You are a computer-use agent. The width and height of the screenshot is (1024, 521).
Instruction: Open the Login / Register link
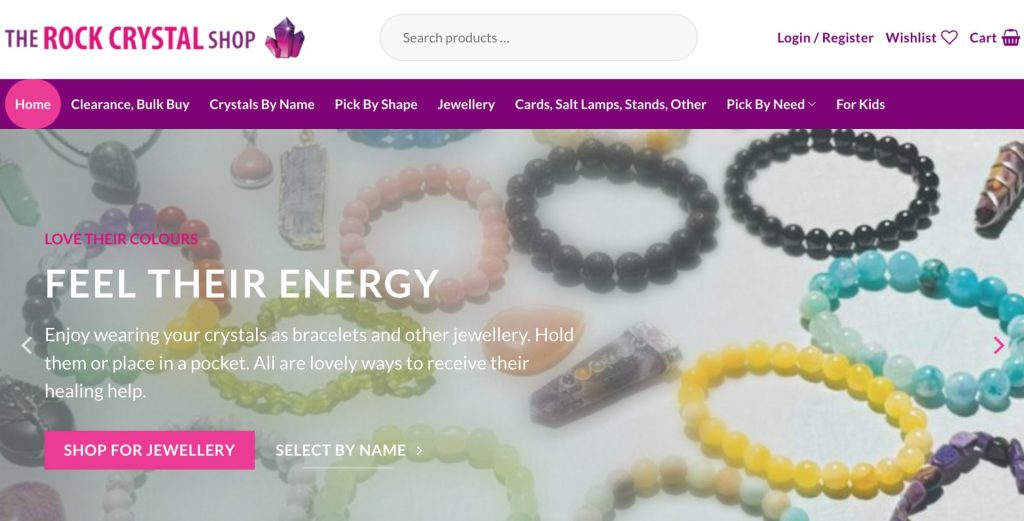(x=825, y=38)
